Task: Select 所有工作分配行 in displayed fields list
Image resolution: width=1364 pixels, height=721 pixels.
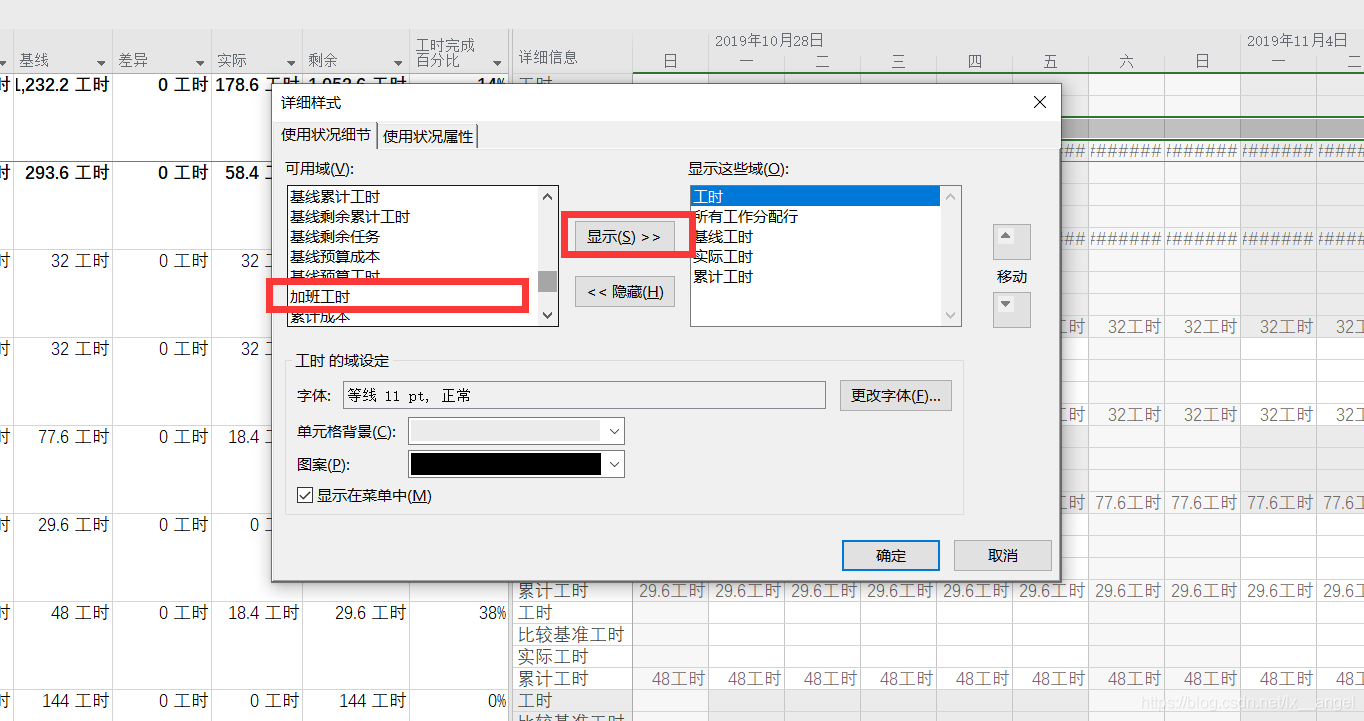Action: (x=745, y=217)
